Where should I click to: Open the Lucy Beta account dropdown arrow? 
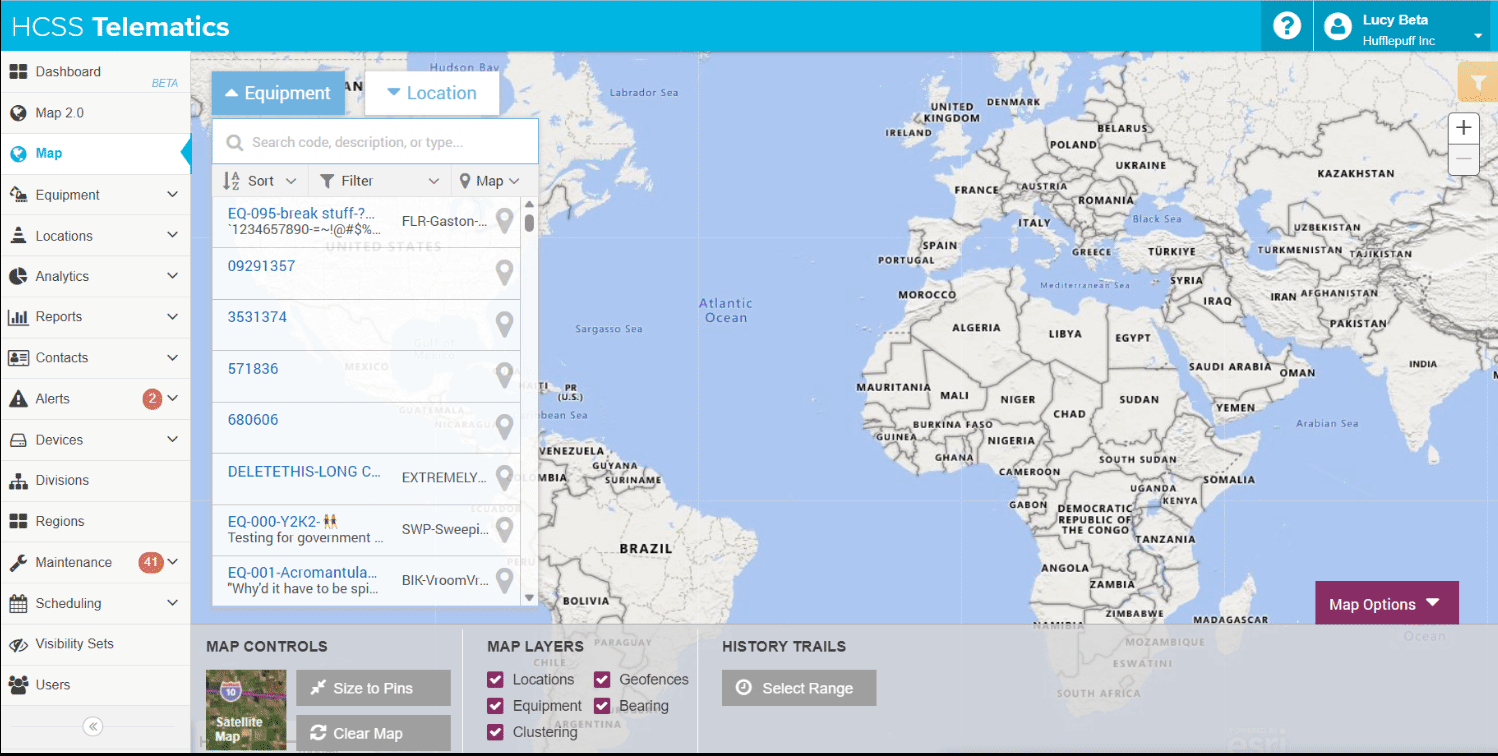(x=1478, y=37)
